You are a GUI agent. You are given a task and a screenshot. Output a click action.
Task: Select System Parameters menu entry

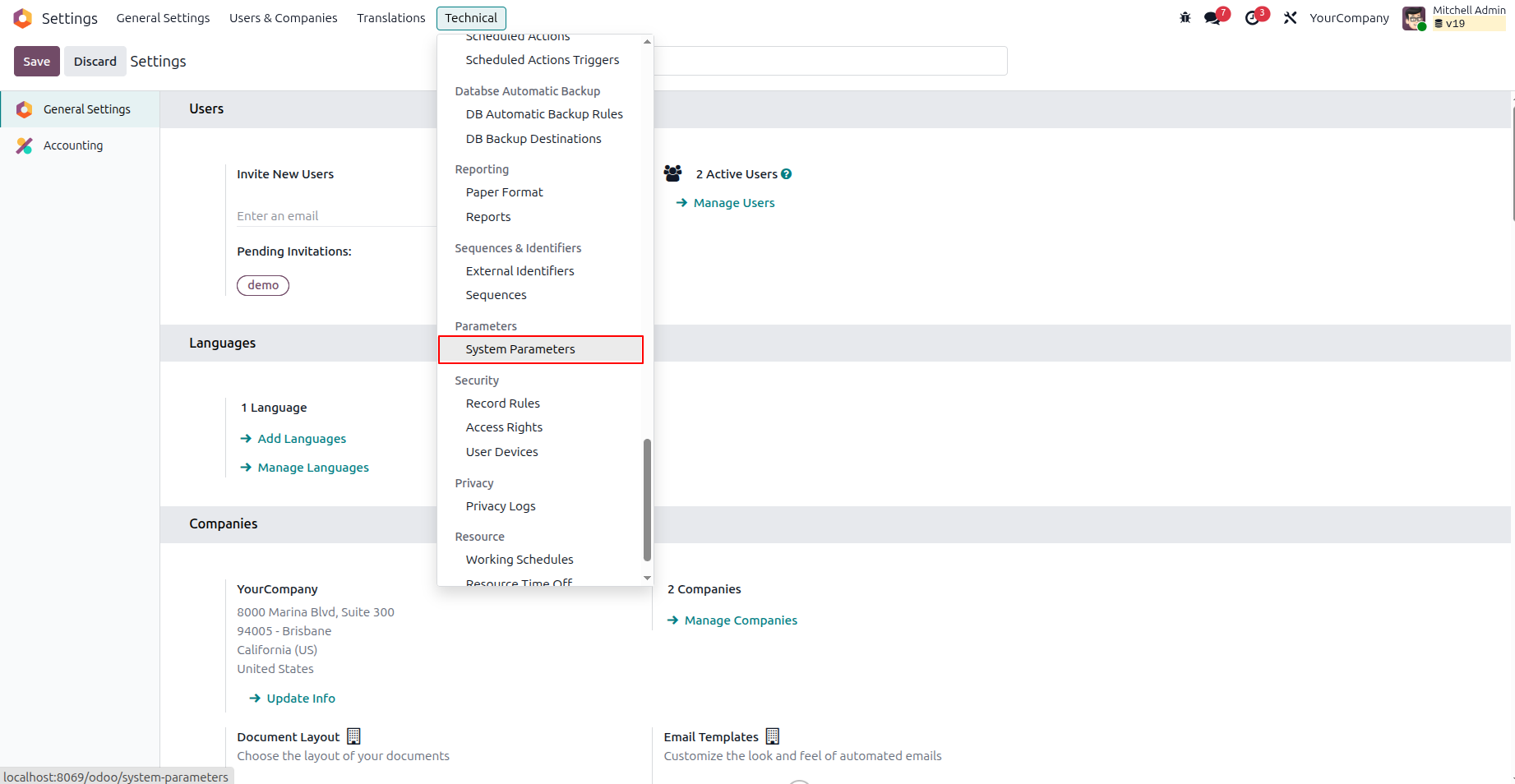[541, 349]
